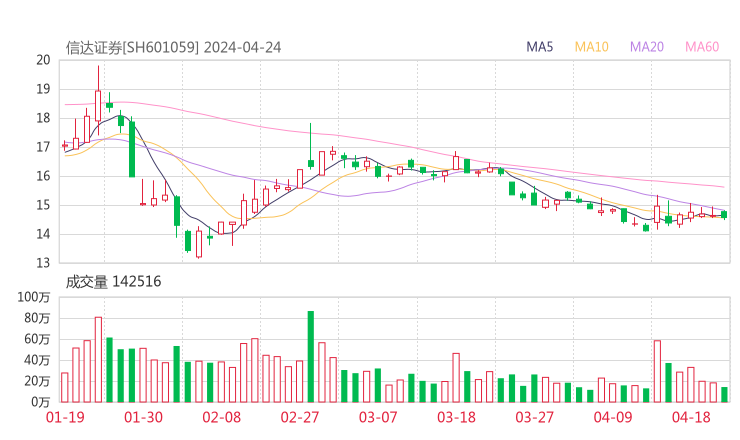Viewport: 740px width, 440px height.
Task: Show or hide the MA60 legend entry
Action: coord(702,47)
